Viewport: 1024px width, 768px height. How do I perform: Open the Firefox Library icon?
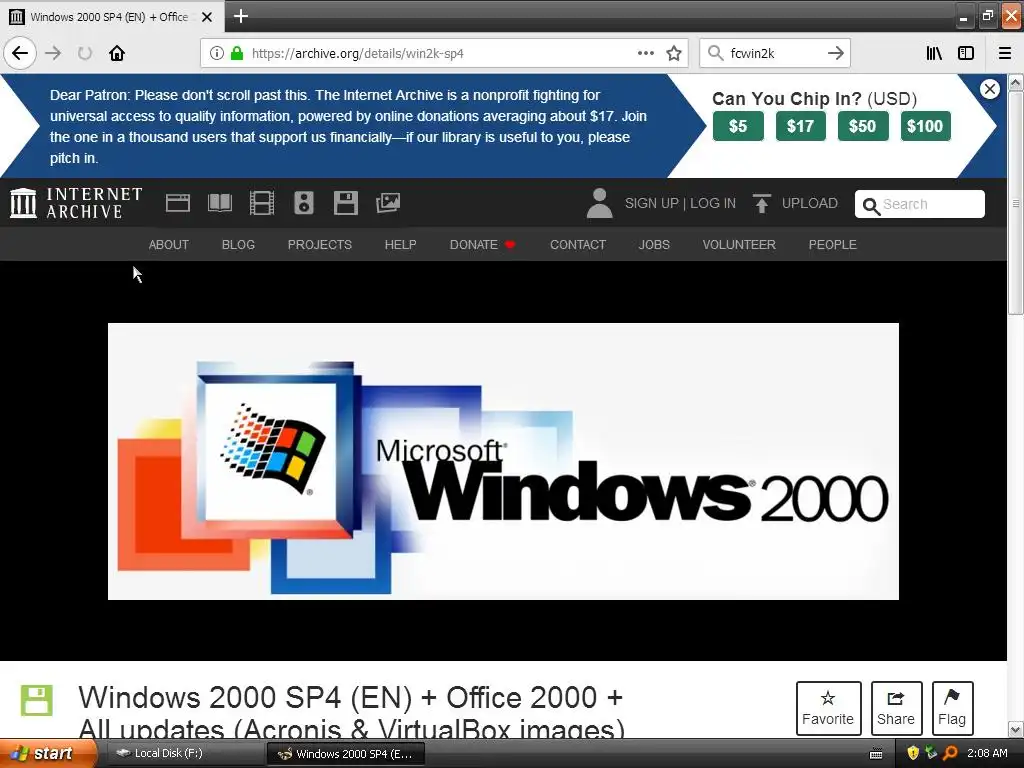(x=934, y=53)
